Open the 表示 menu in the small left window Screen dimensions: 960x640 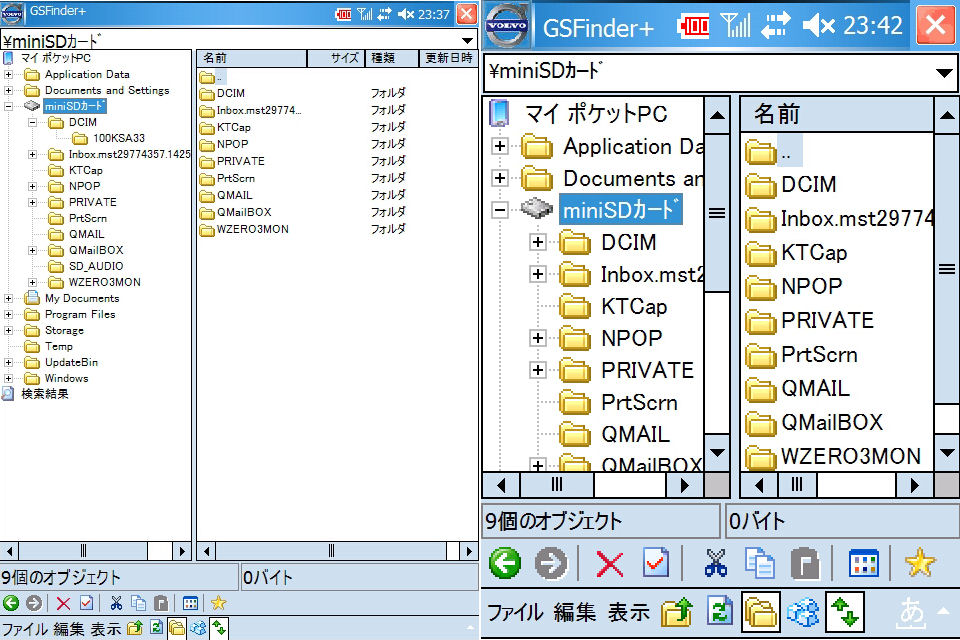(106, 629)
